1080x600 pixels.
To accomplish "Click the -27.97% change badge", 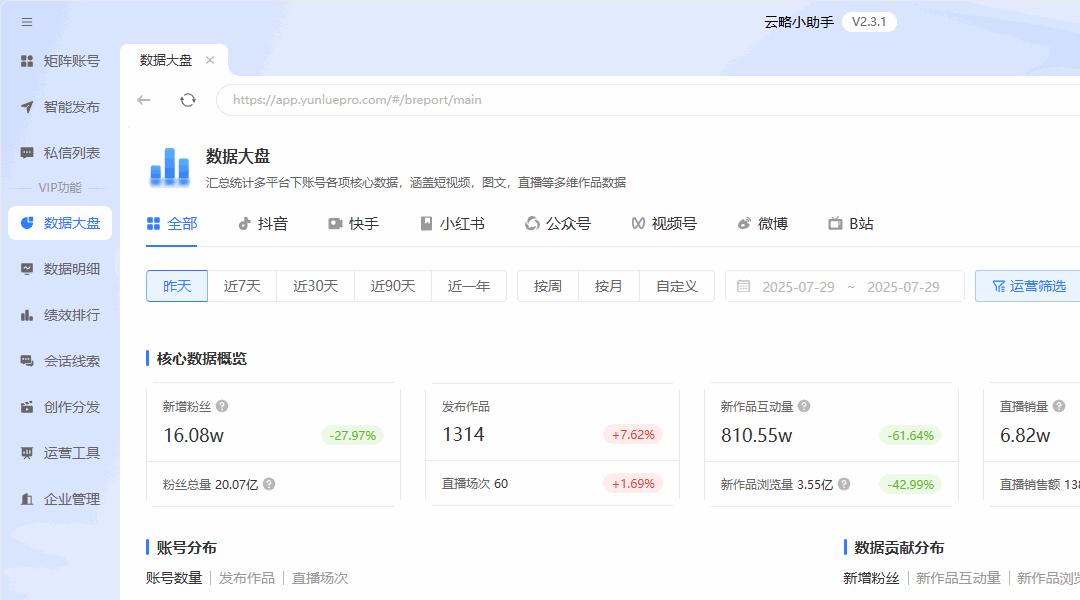I will point(353,435).
